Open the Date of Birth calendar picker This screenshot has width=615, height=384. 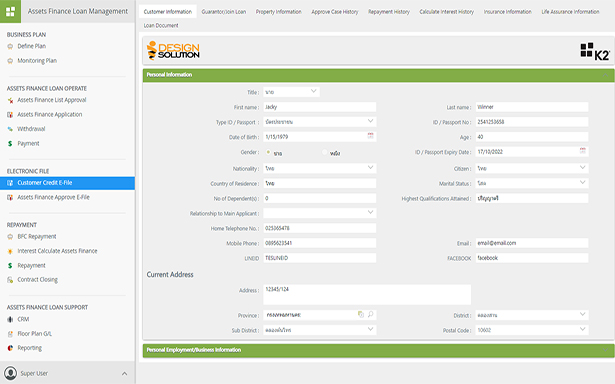[x=370, y=136]
